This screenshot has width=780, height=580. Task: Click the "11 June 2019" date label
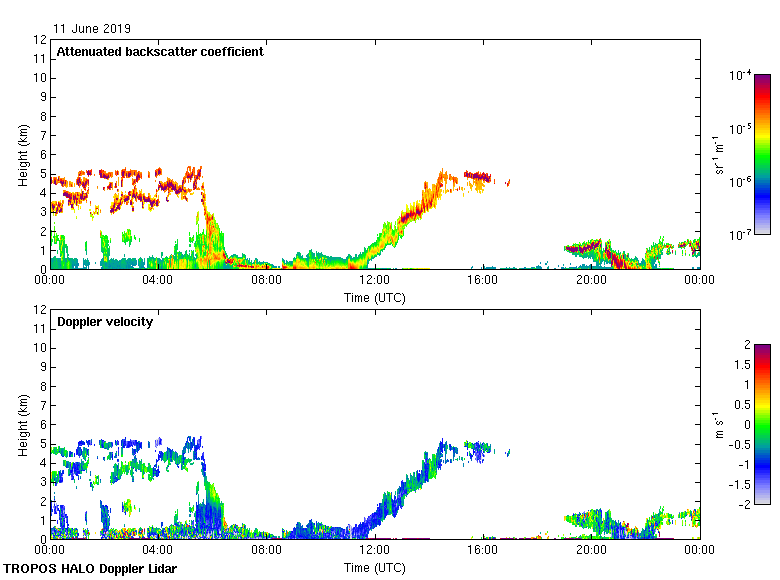(x=92, y=29)
